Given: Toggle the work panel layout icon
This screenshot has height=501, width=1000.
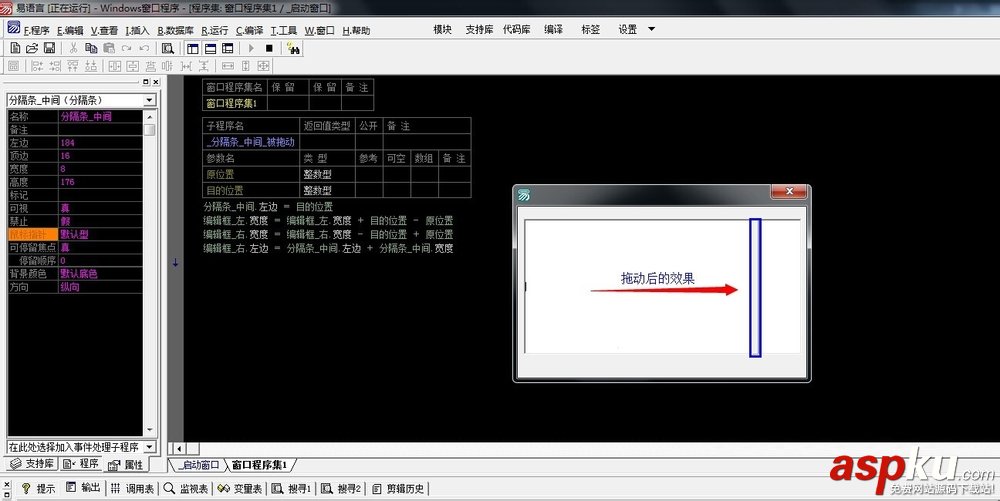Looking at the screenshot, I should pyautogui.click(x=193, y=48).
